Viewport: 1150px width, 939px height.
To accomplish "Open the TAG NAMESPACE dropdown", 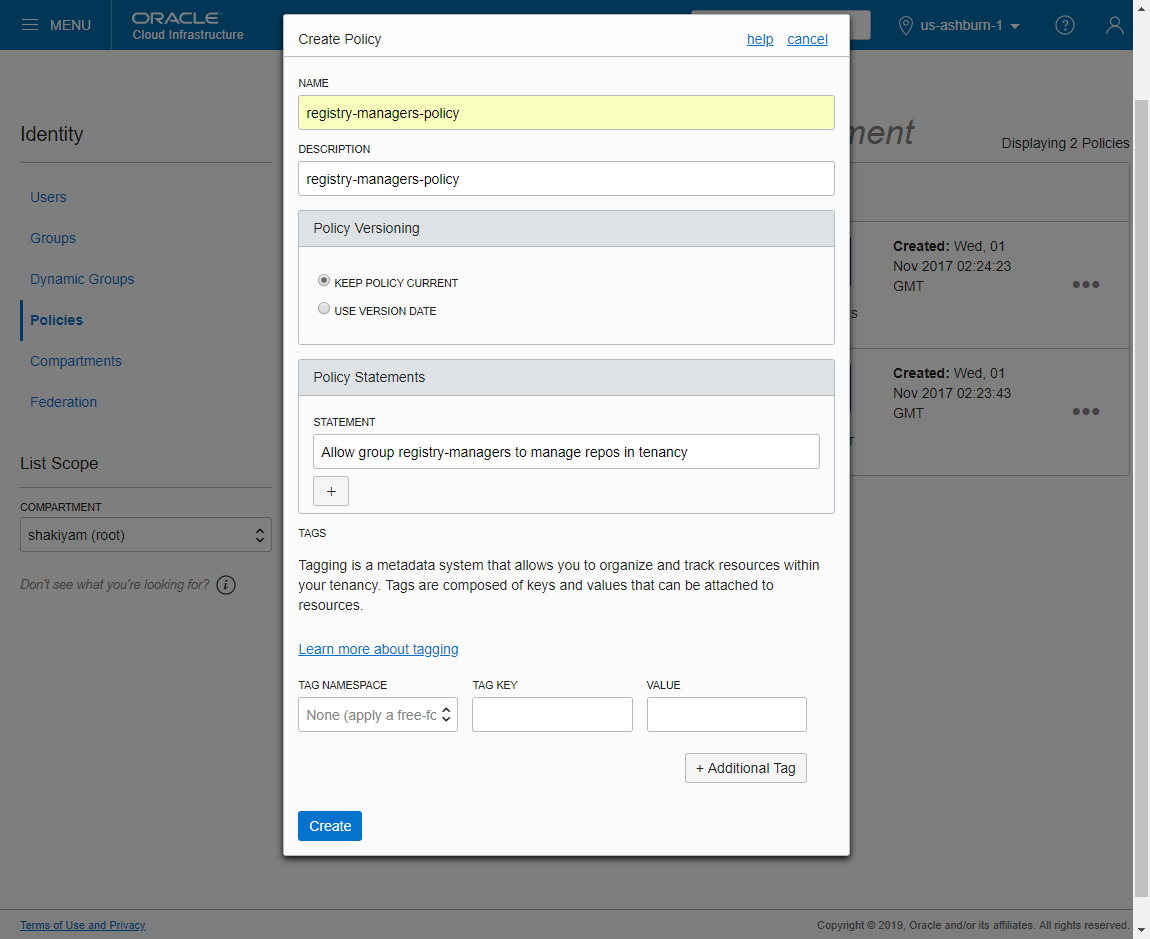I will [377, 714].
